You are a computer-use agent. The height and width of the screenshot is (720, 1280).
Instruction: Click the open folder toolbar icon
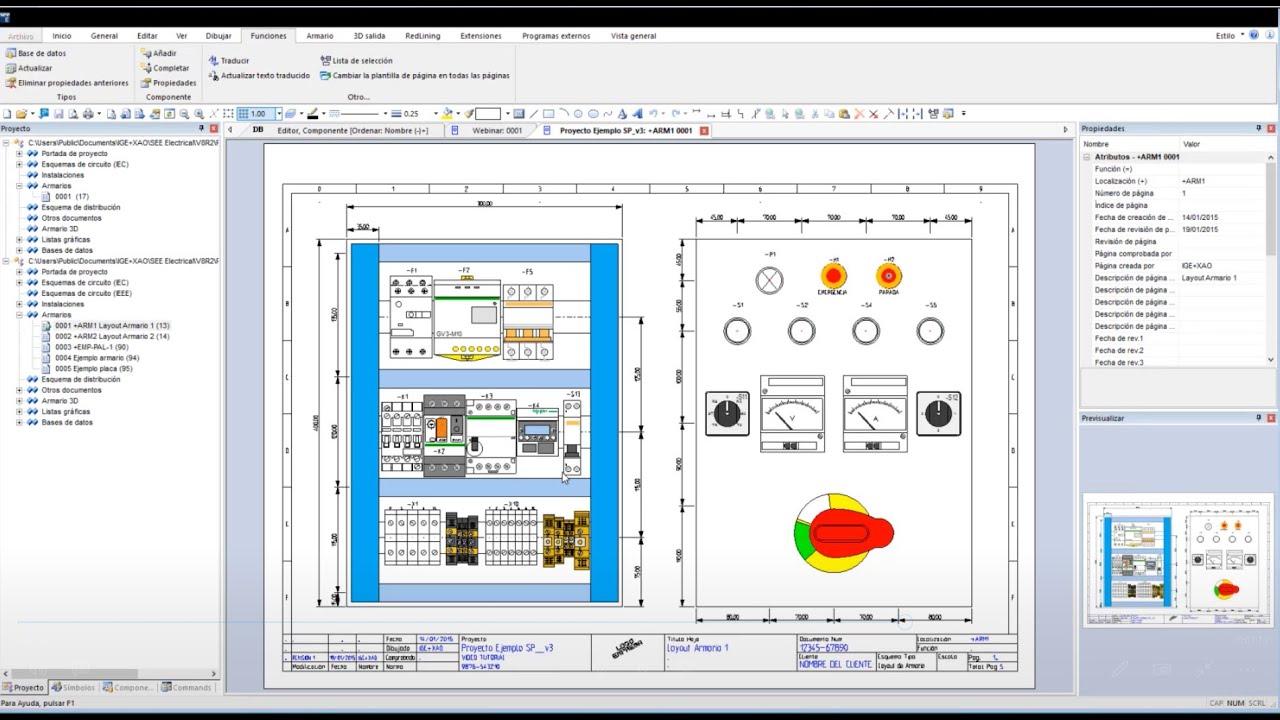pyautogui.click(x=21, y=114)
